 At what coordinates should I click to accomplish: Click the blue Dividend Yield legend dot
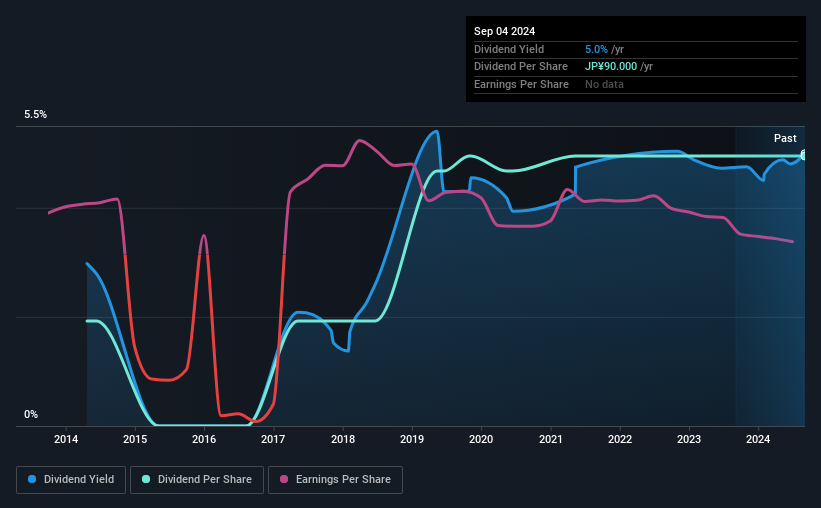click(x=32, y=479)
